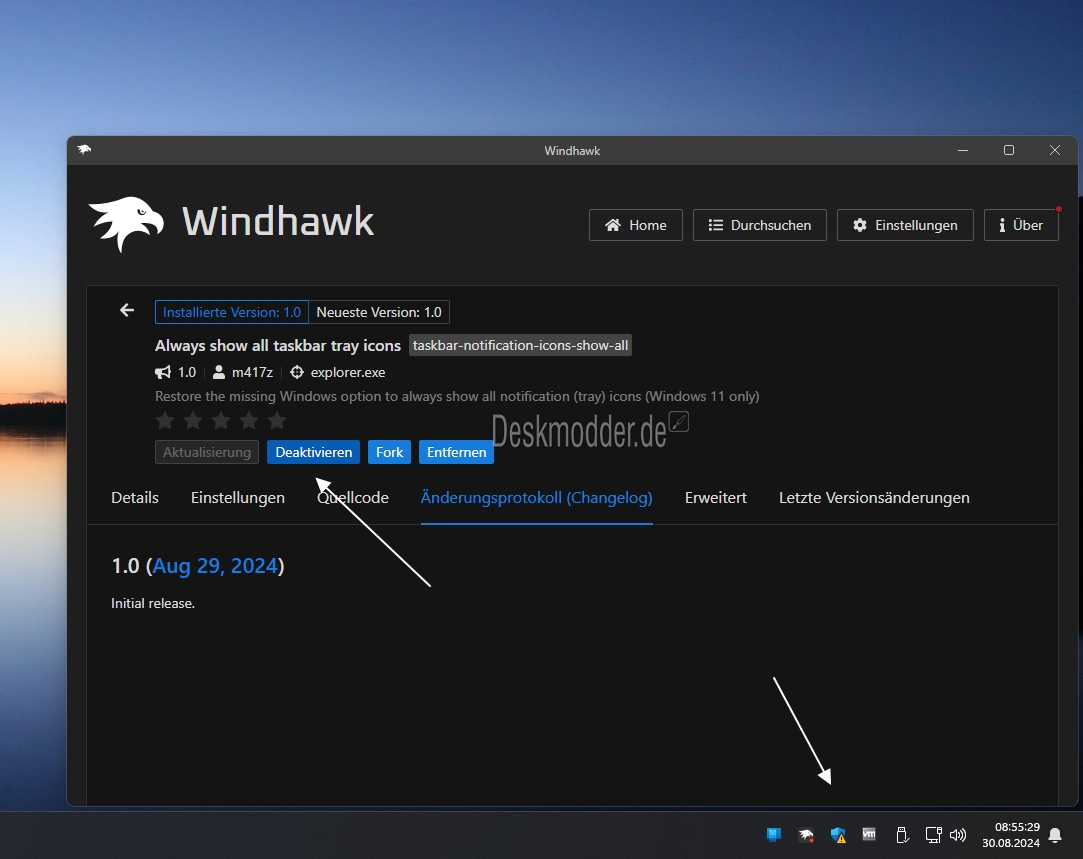Viewport: 1083px width, 859px height.
Task: Switch to the mod Einstellungen tab
Action: (x=238, y=498)
